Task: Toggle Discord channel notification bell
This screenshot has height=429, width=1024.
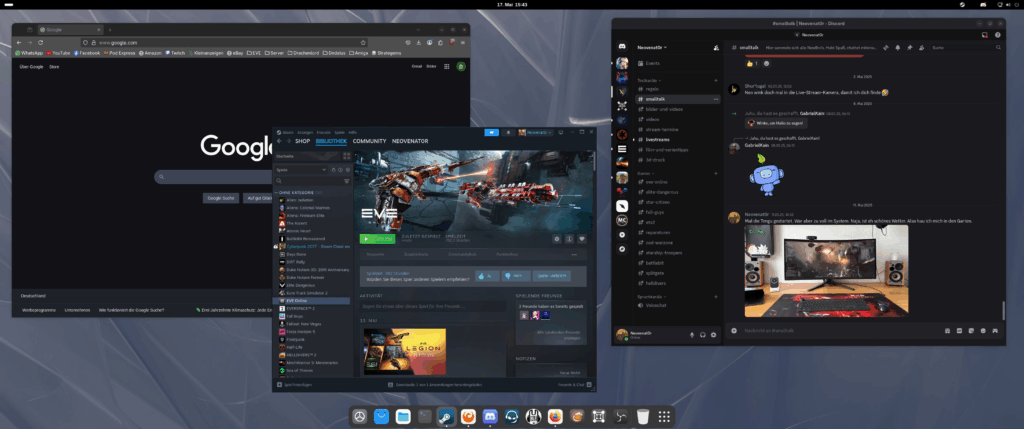Action: 897,48
